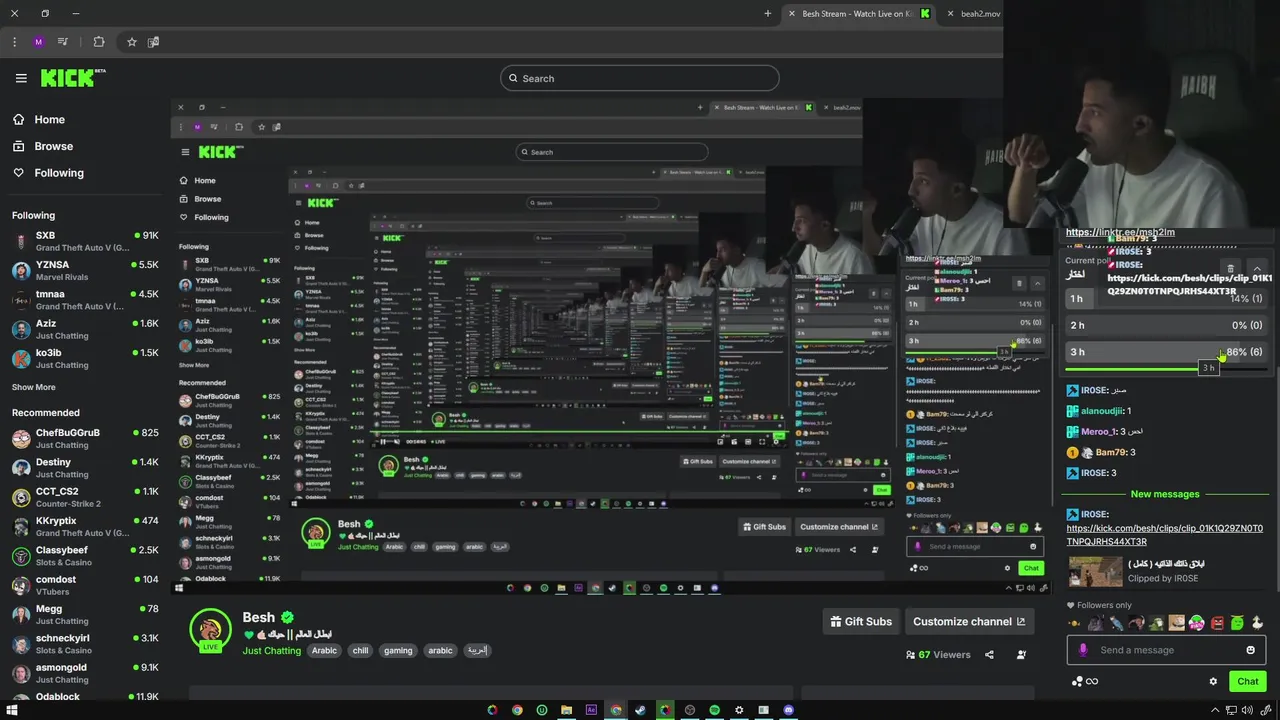Image resolution: width=1280 pixels, height=720 pixels.
Task: Click alanoudjii username in chat
Action: 1101,411
